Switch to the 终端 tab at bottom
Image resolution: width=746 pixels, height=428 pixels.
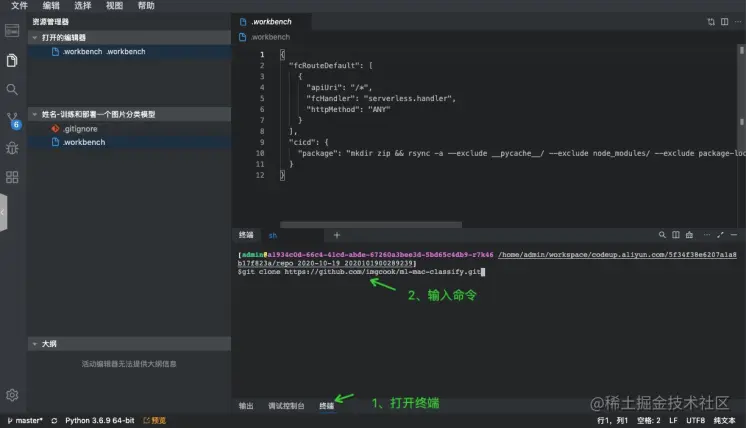coord(326,406)
